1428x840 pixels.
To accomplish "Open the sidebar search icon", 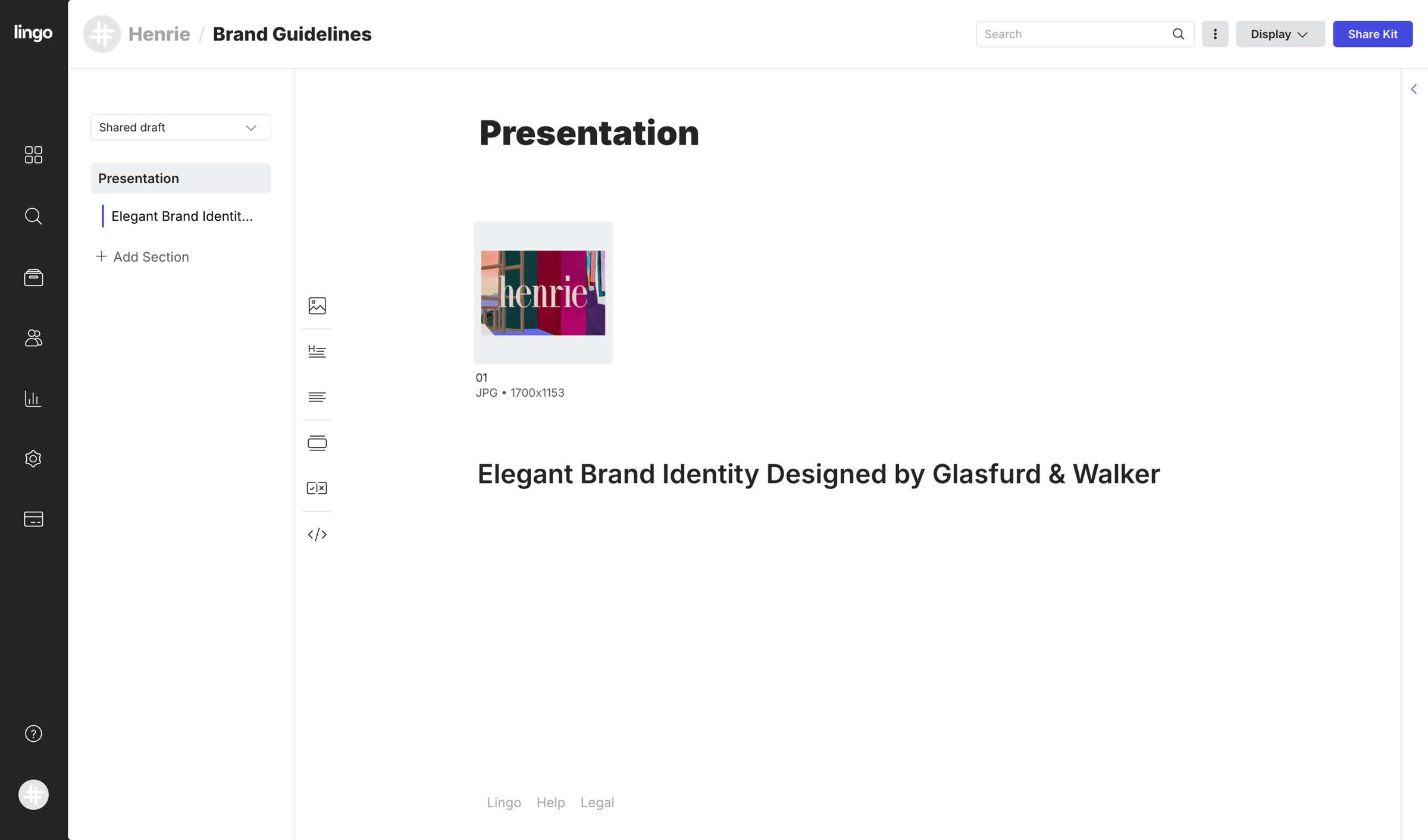I will click(x=33, y=216).
